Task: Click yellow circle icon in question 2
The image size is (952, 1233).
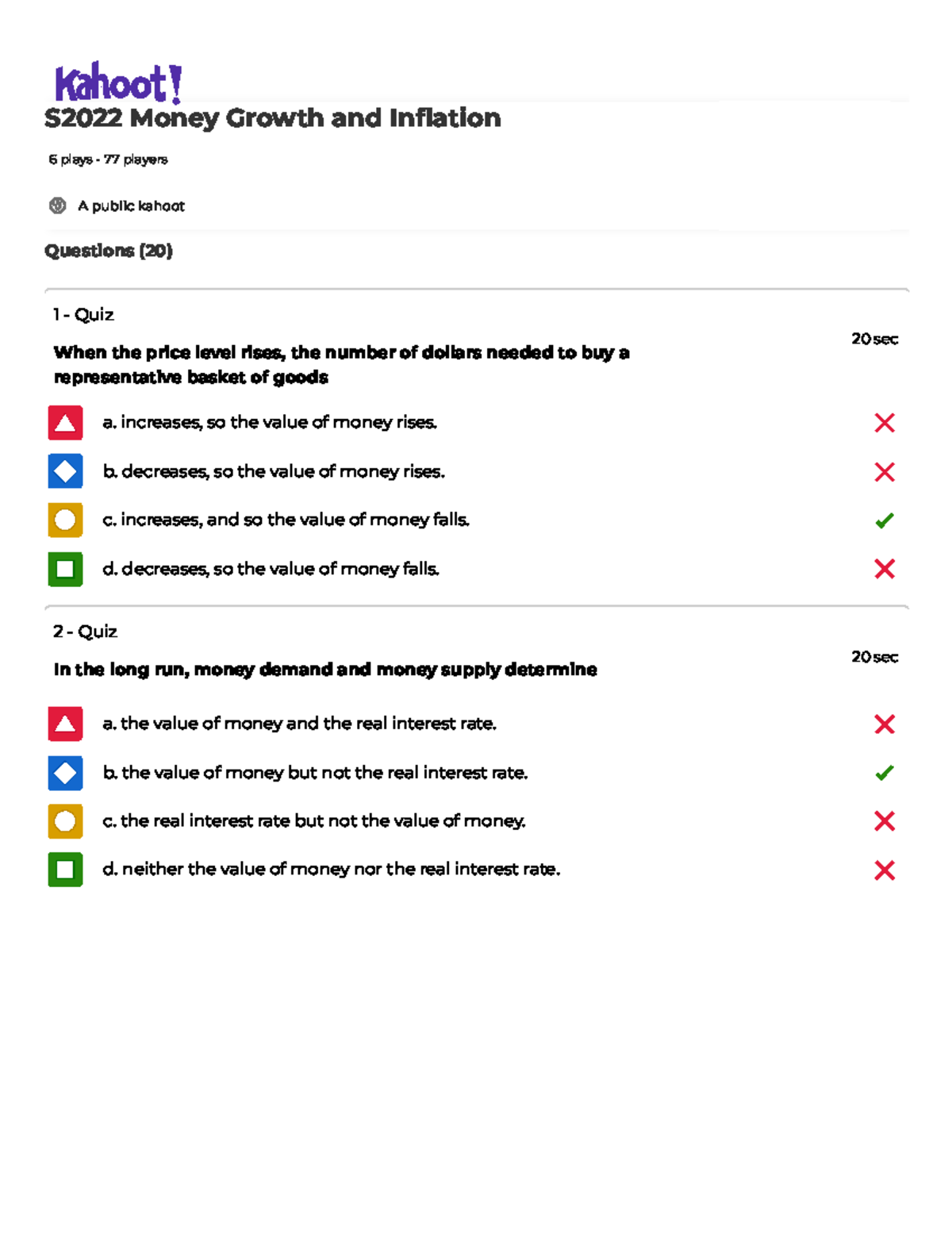Action: point(65,821)
